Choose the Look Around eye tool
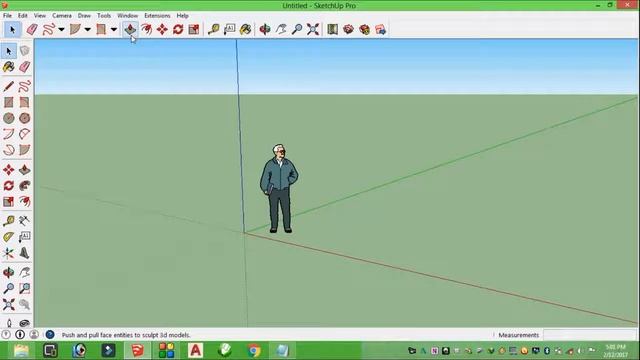This screenshot has height=360, width=640. (x=24, y=322)
